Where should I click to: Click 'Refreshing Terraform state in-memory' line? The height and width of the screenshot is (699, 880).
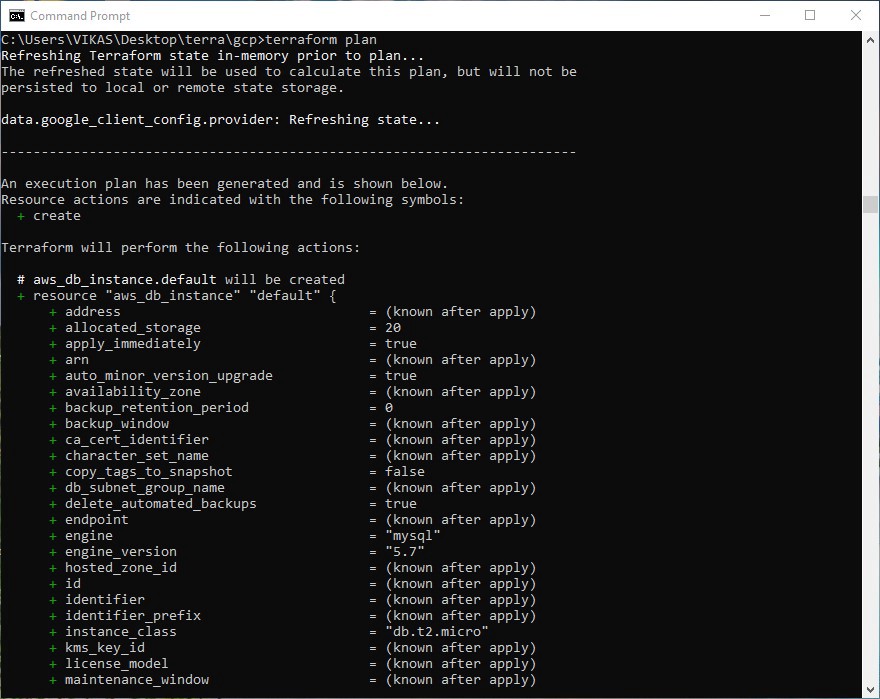click(212, 56)
